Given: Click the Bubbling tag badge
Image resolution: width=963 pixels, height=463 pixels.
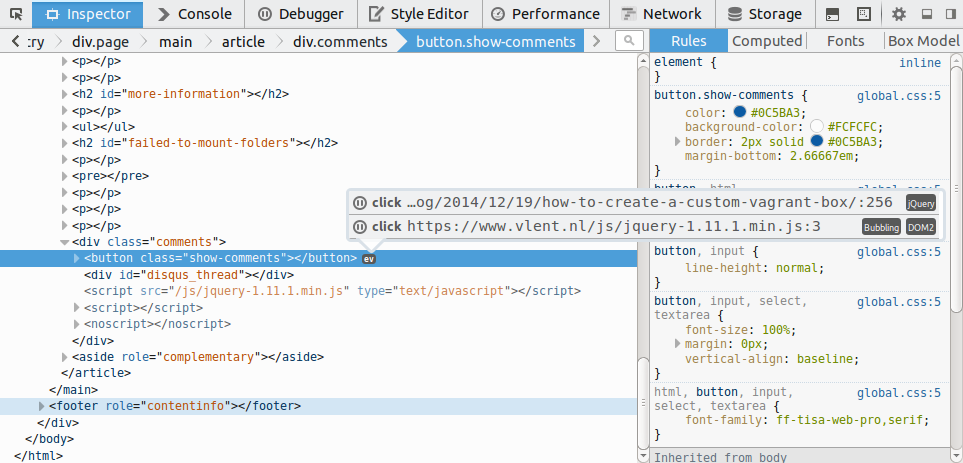Looking at the screenshot, I should click(x=881, y=227).
